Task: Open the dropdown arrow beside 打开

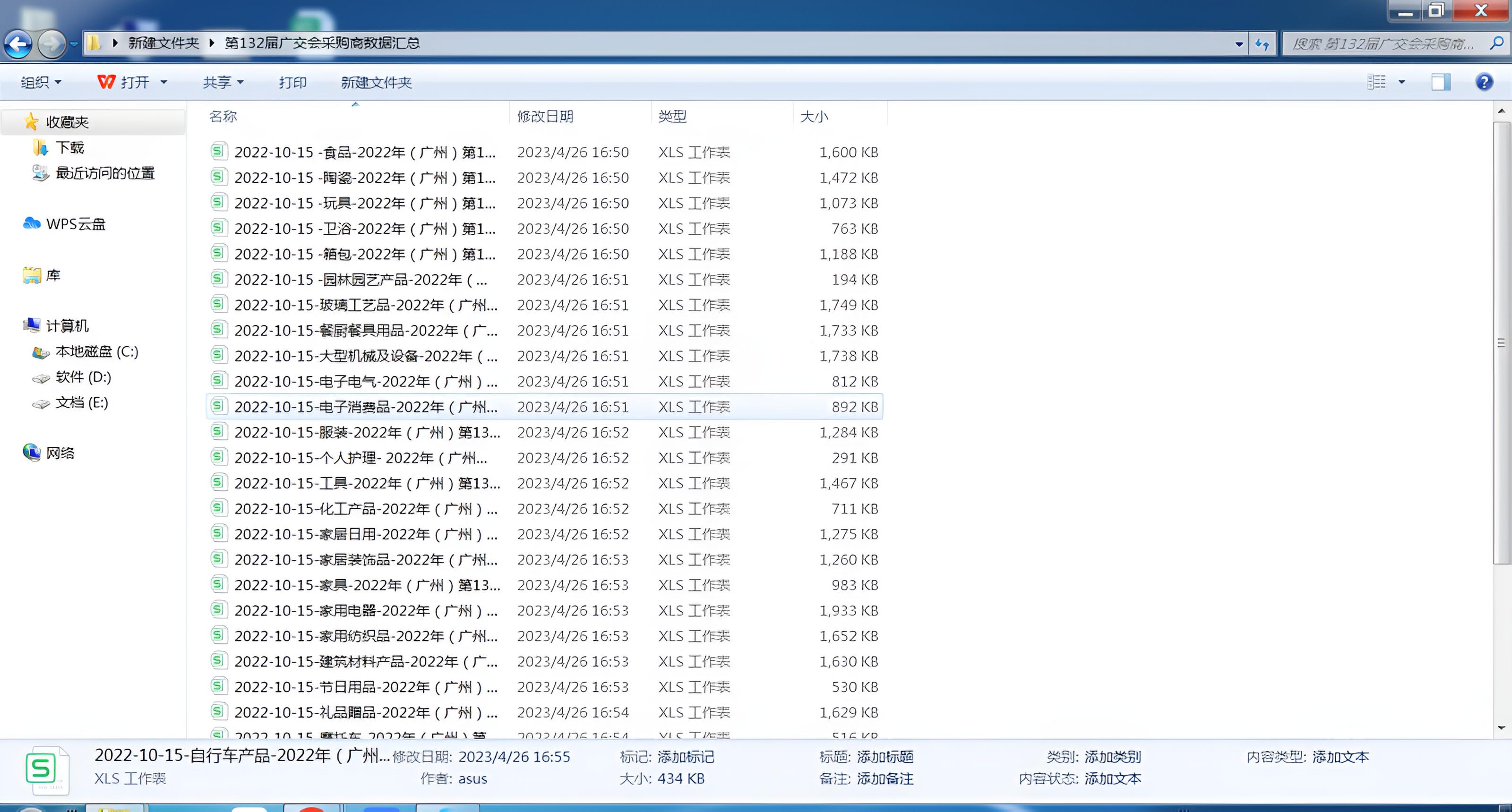Action: [164, 82]
